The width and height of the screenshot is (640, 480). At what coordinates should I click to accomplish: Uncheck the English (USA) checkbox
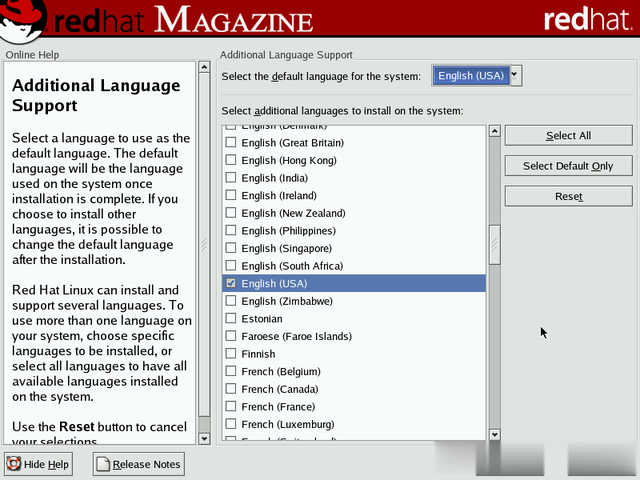(x=231, y=283)
